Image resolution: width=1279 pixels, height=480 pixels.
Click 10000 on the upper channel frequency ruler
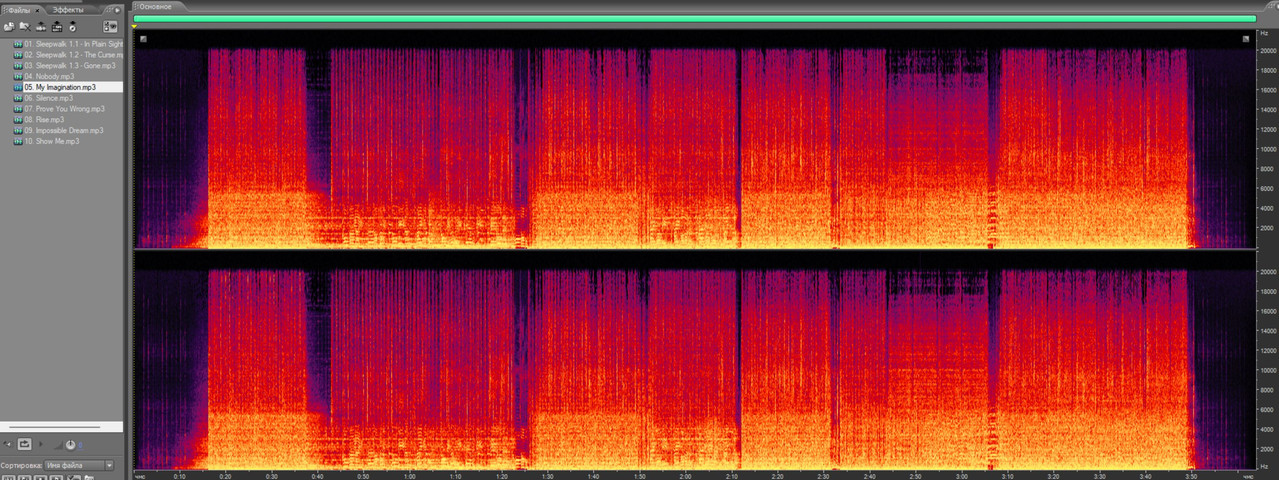click(1268, 149)
